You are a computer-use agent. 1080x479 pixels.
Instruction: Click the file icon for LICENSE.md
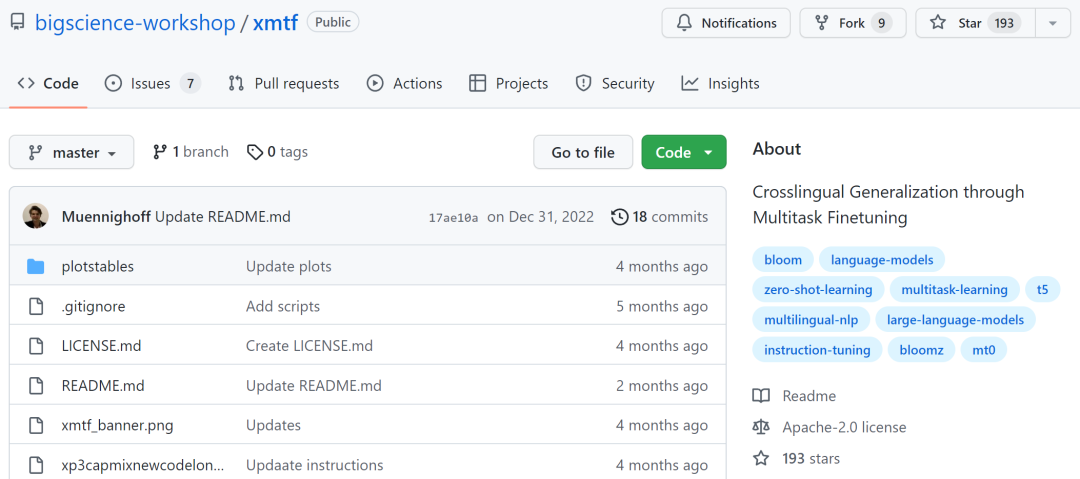click(36, 346)
